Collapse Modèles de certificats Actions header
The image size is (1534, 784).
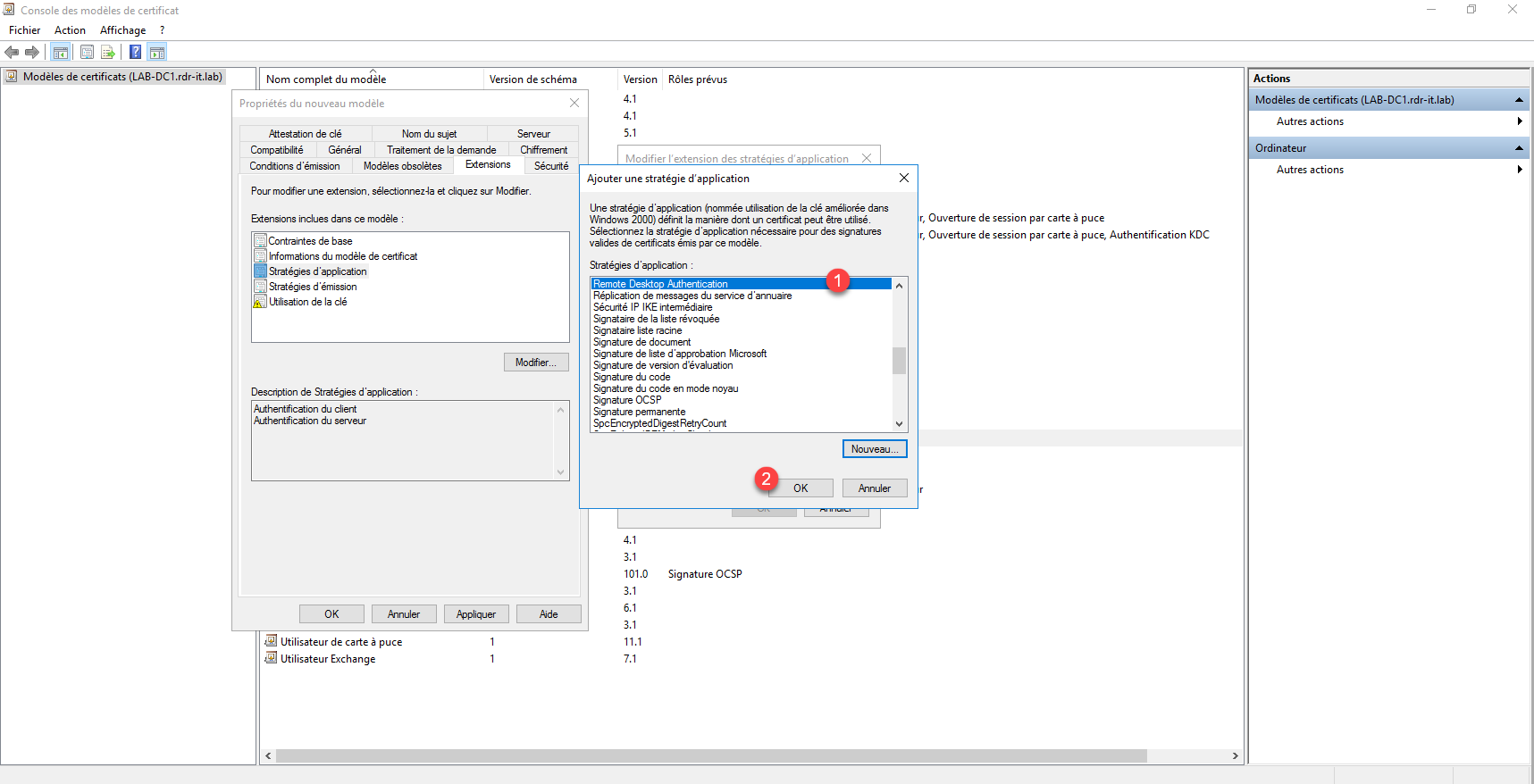tap(1518, 100)
